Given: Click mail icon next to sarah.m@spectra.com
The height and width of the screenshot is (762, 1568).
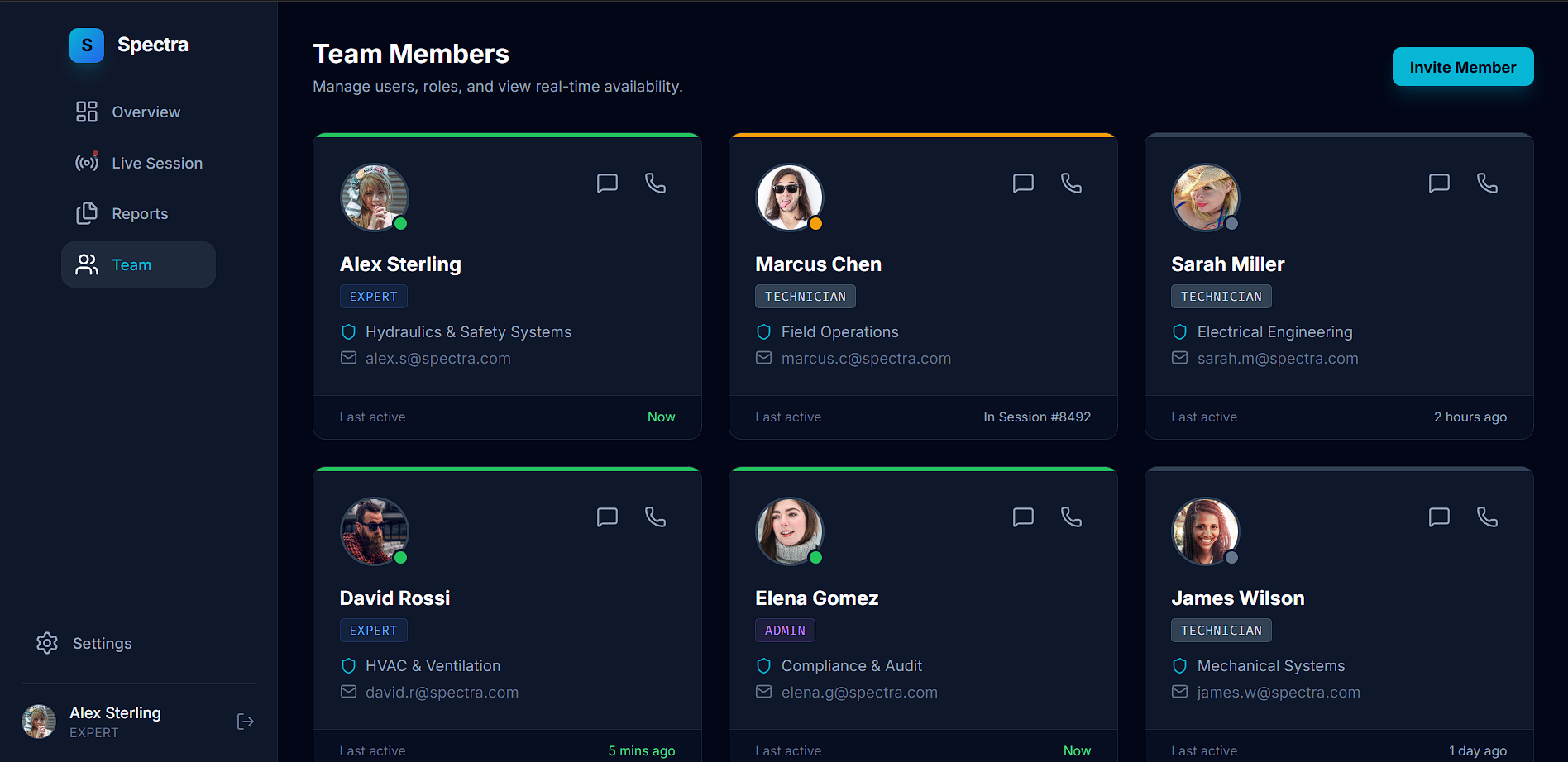Looking at the screenshot, I should pos(1180,358).
